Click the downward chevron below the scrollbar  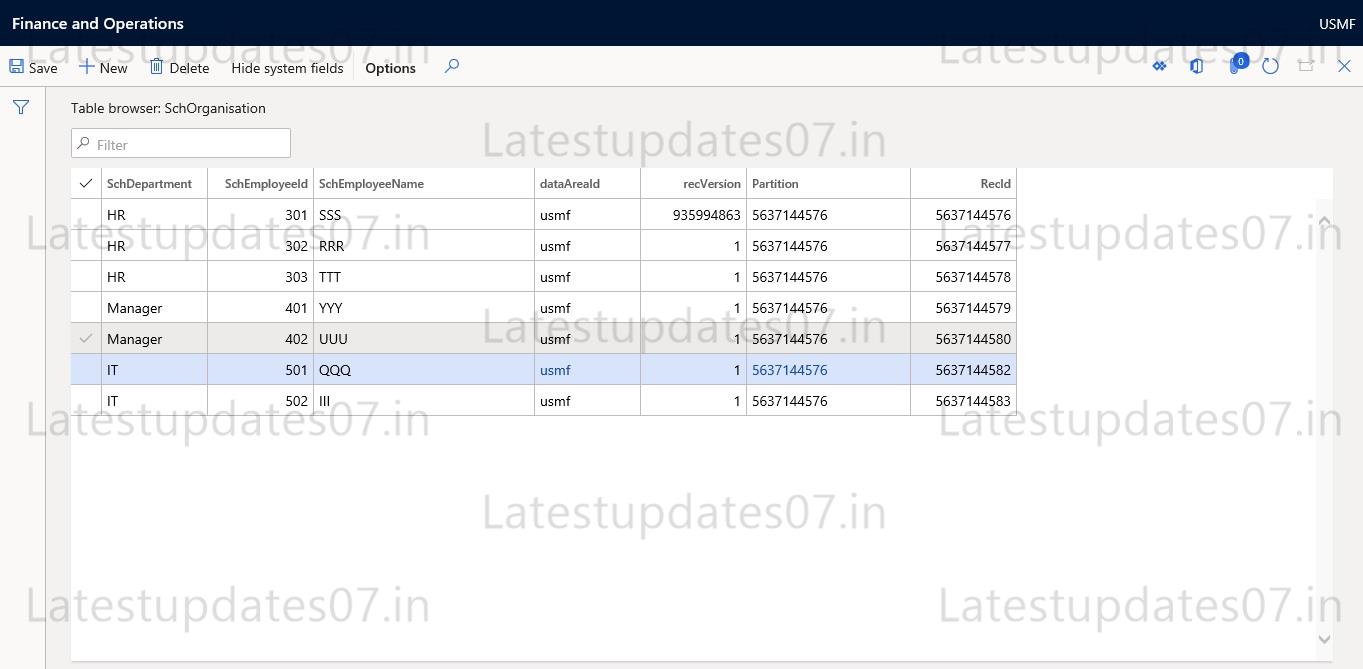pyautogui.click(x=1324, y=650)
